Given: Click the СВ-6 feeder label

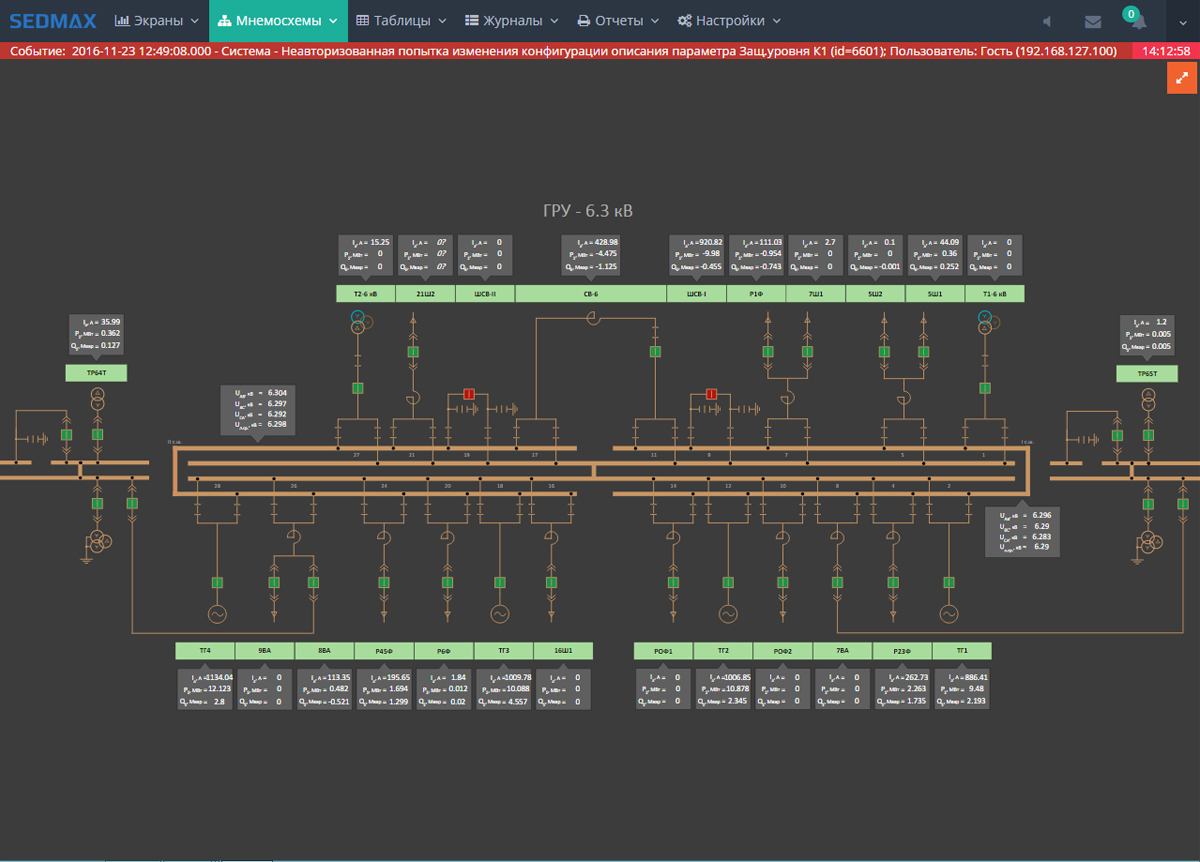Looking at the screenshot, I should click(x=590, y=294).
